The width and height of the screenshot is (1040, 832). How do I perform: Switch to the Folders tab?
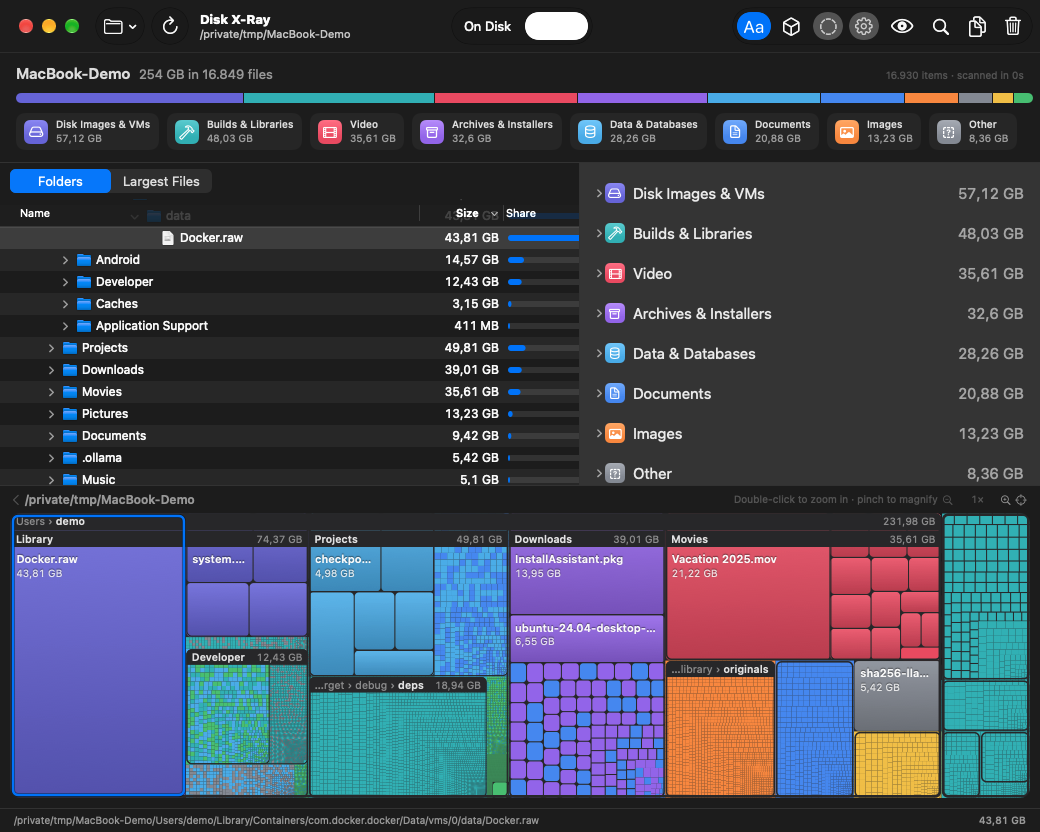[x=60, y=181]
